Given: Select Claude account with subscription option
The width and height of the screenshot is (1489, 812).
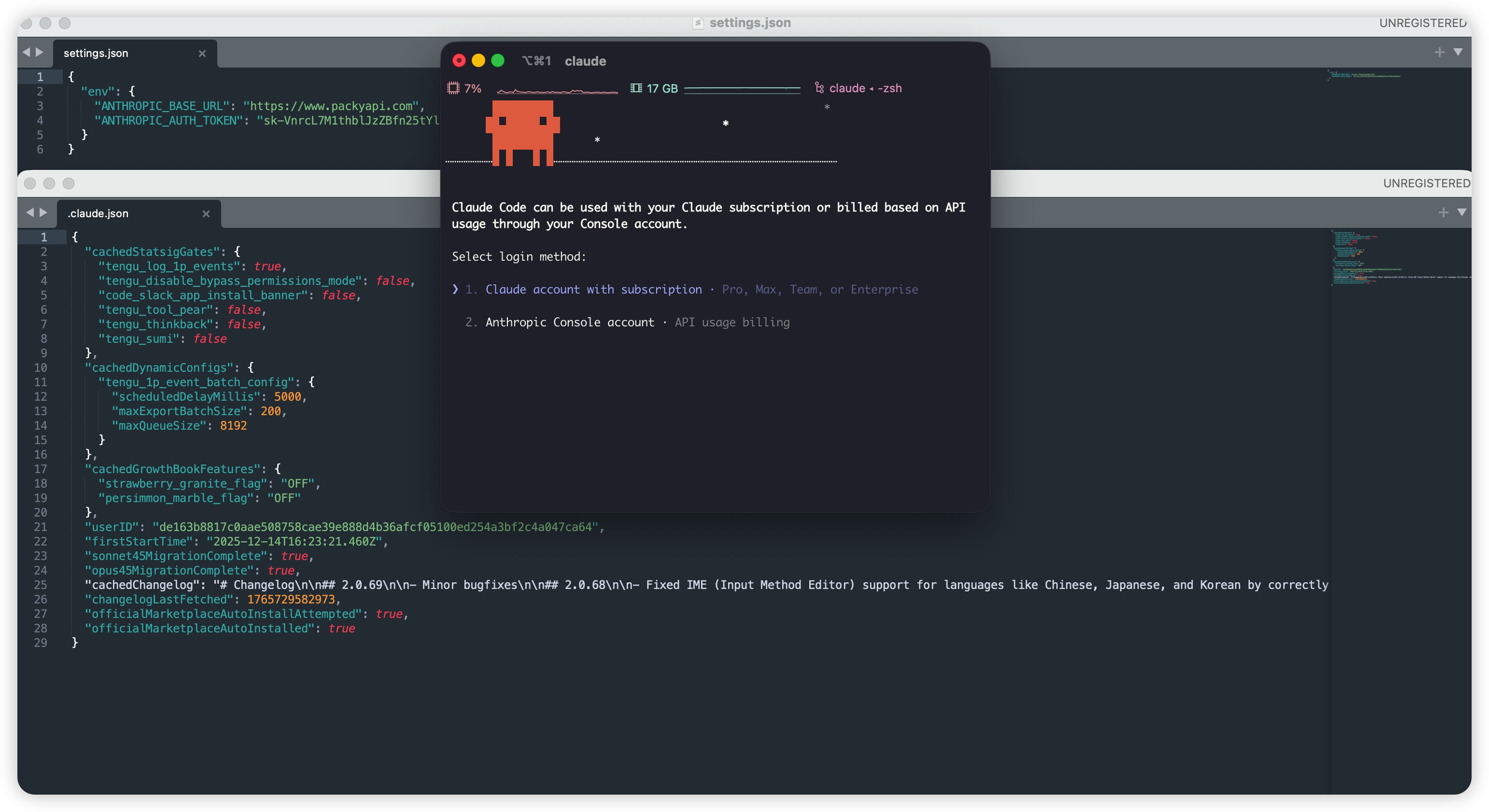Looking at the screenshot, I should (593, 289).
